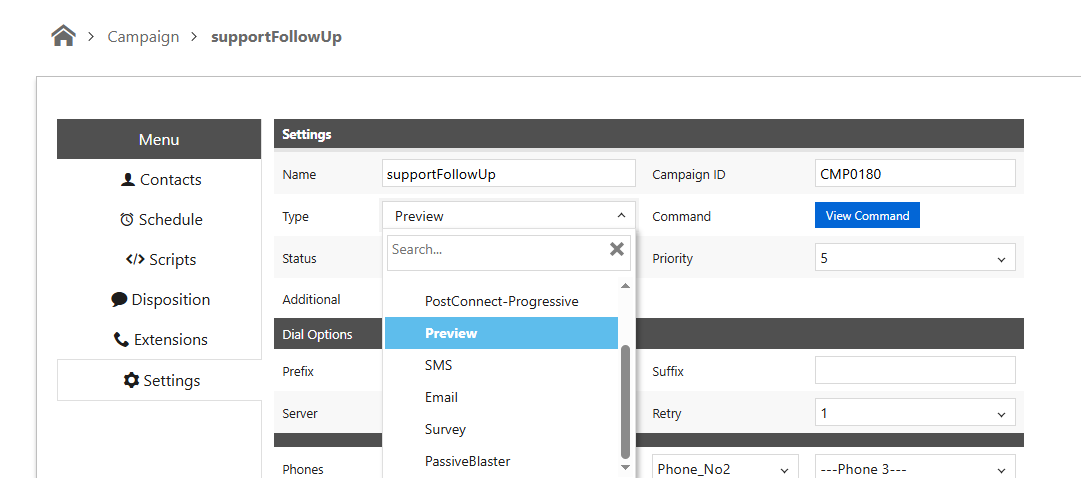Select Settings with the gear icon
The width and height of the screenshot is (1081, 478).
pyautogui.click(x=160, y=381)
